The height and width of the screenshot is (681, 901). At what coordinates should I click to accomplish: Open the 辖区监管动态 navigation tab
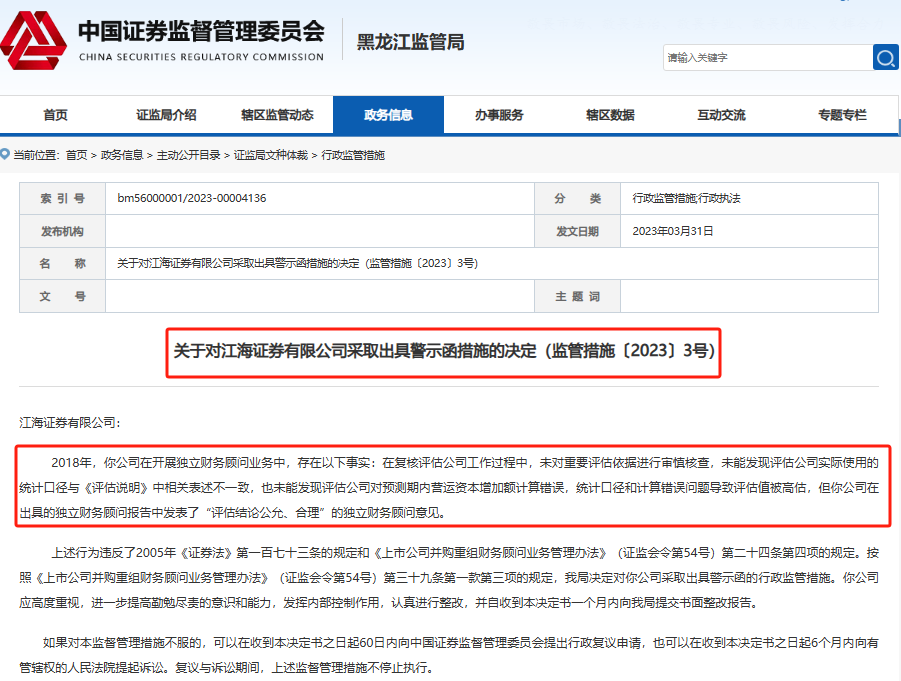coord(278,115)
